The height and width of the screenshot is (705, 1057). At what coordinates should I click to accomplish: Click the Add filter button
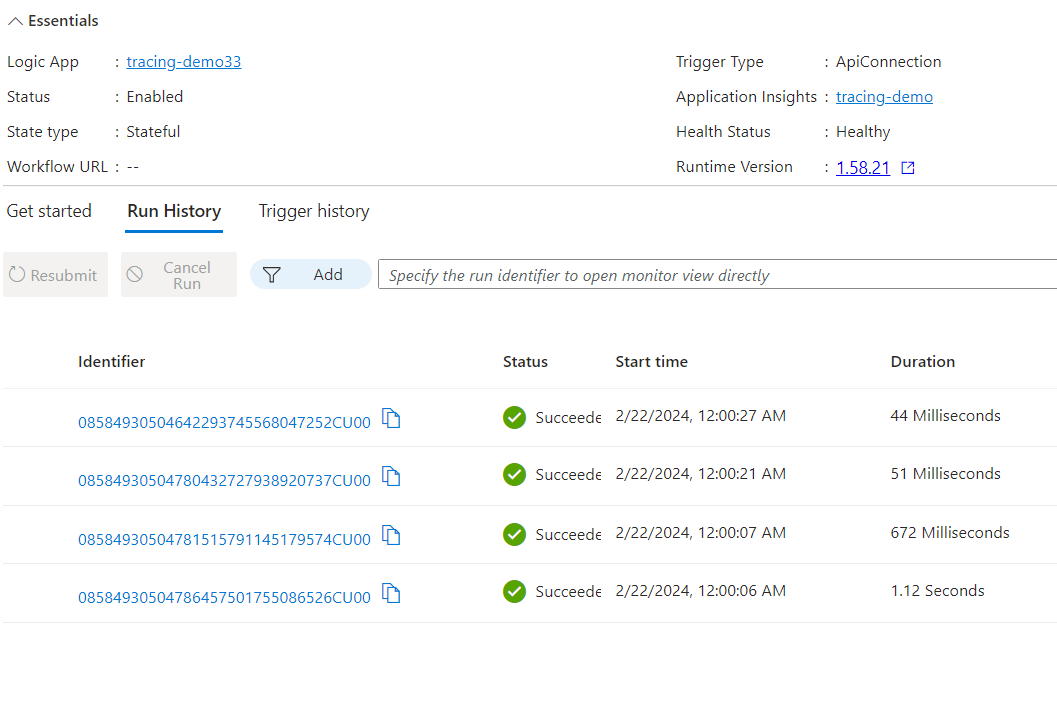tap(311, 274)
